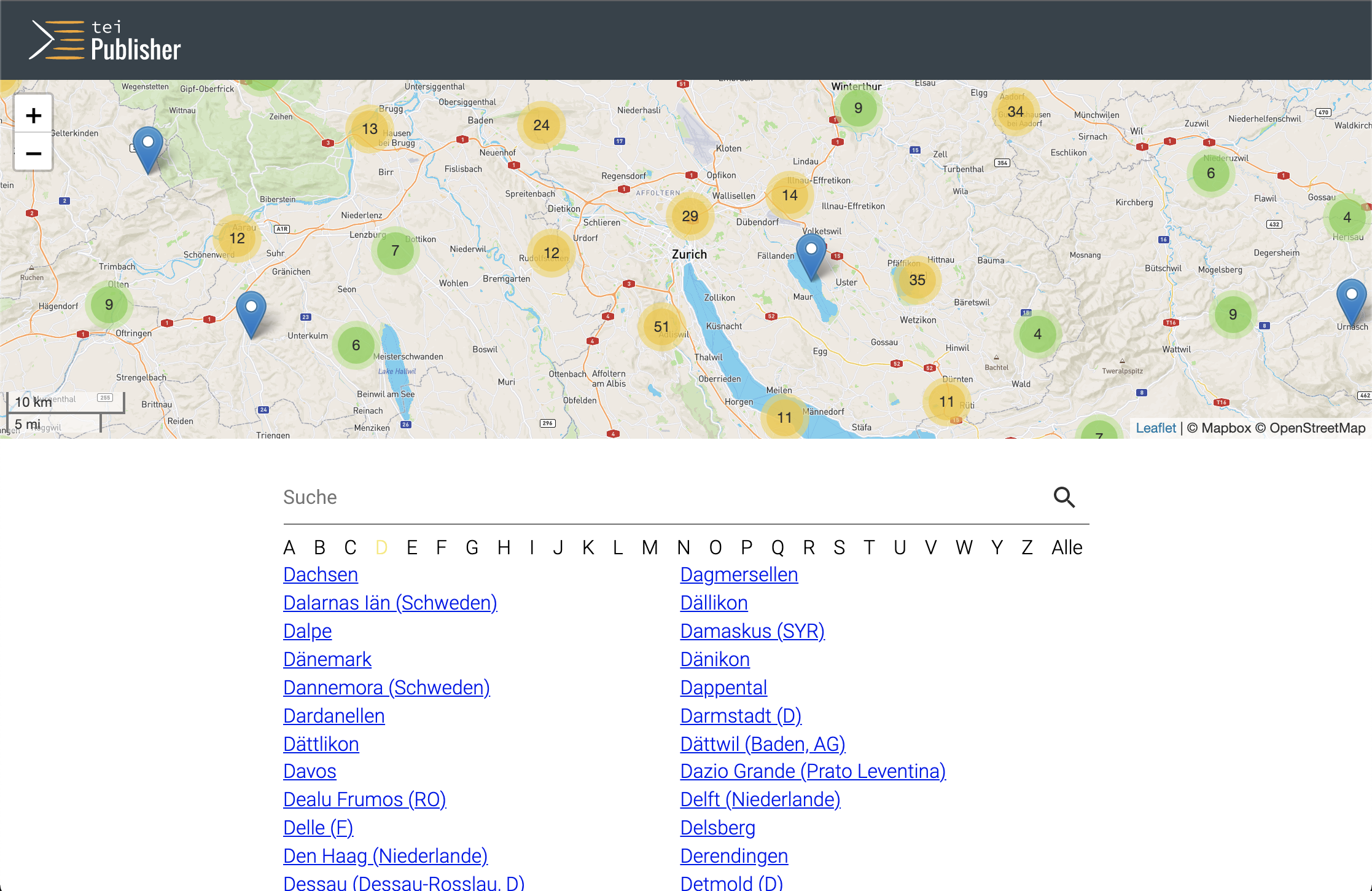Zoom in on the map
1372x891 pixels.
[x=34, y=114]
